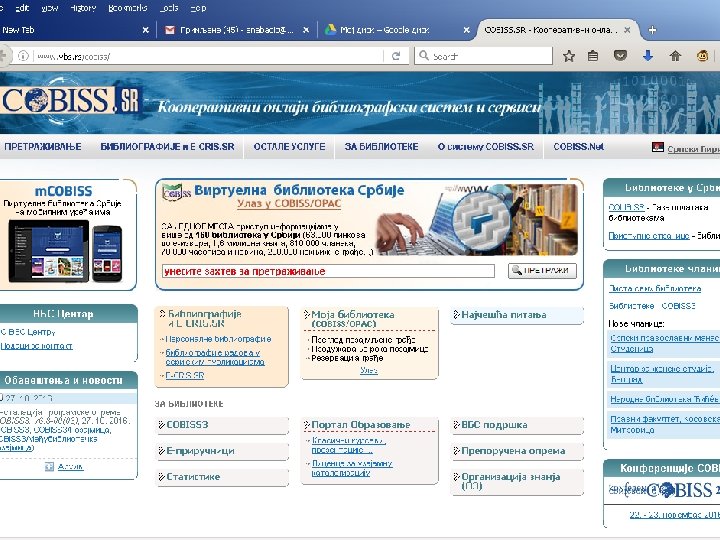Open the conference date link in Конференције box
Image resolution: width=720 pixels, height=540 pixels.
(675, 515)
